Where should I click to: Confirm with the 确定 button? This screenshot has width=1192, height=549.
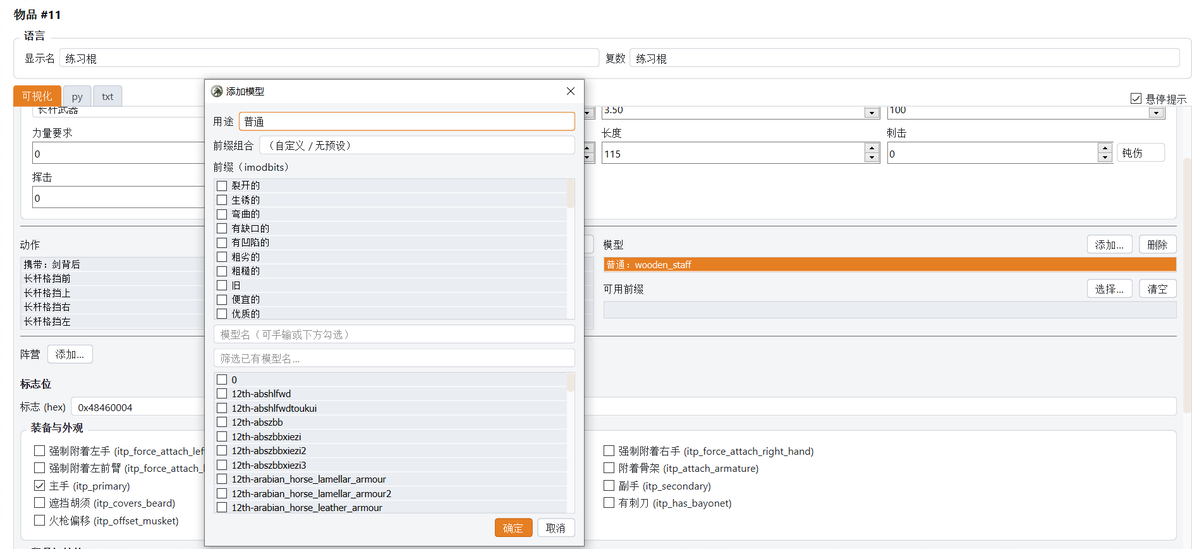pos(513,528)
